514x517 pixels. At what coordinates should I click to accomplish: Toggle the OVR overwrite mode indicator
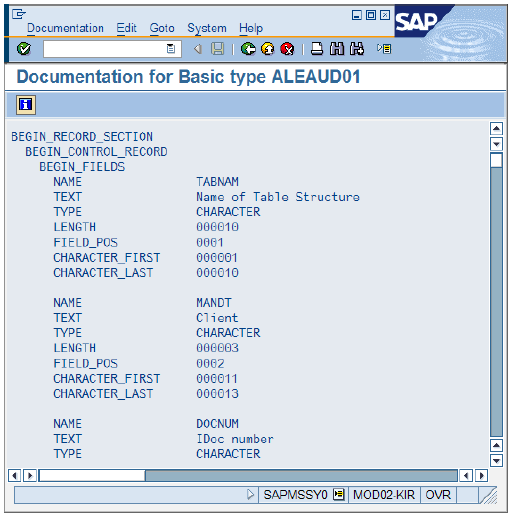click(438, 495)
